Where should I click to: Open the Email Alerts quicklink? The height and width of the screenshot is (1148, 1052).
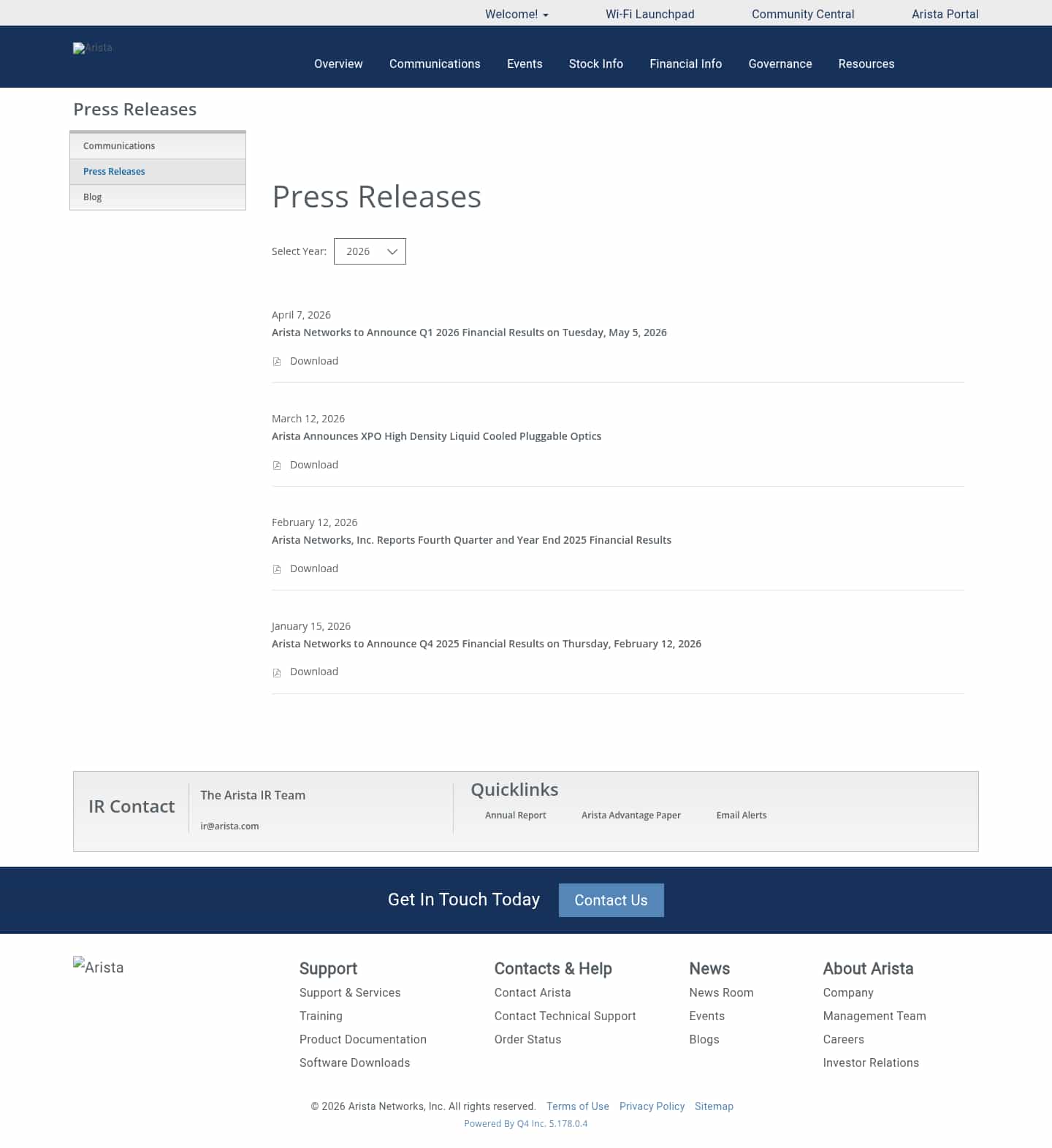coord(742,816)
